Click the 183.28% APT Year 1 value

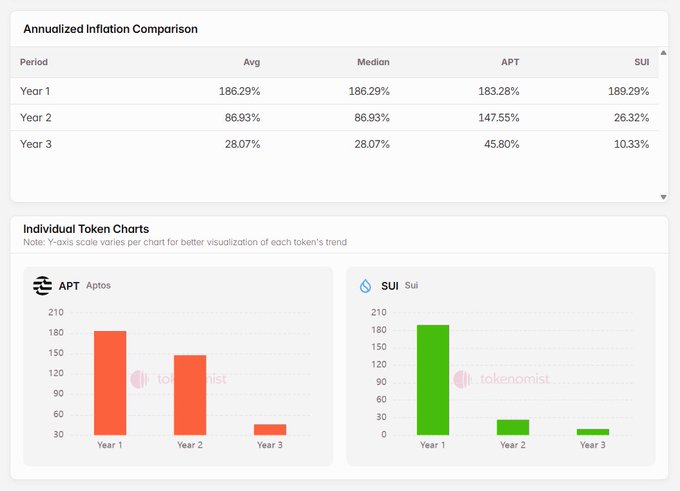(499, 91)
